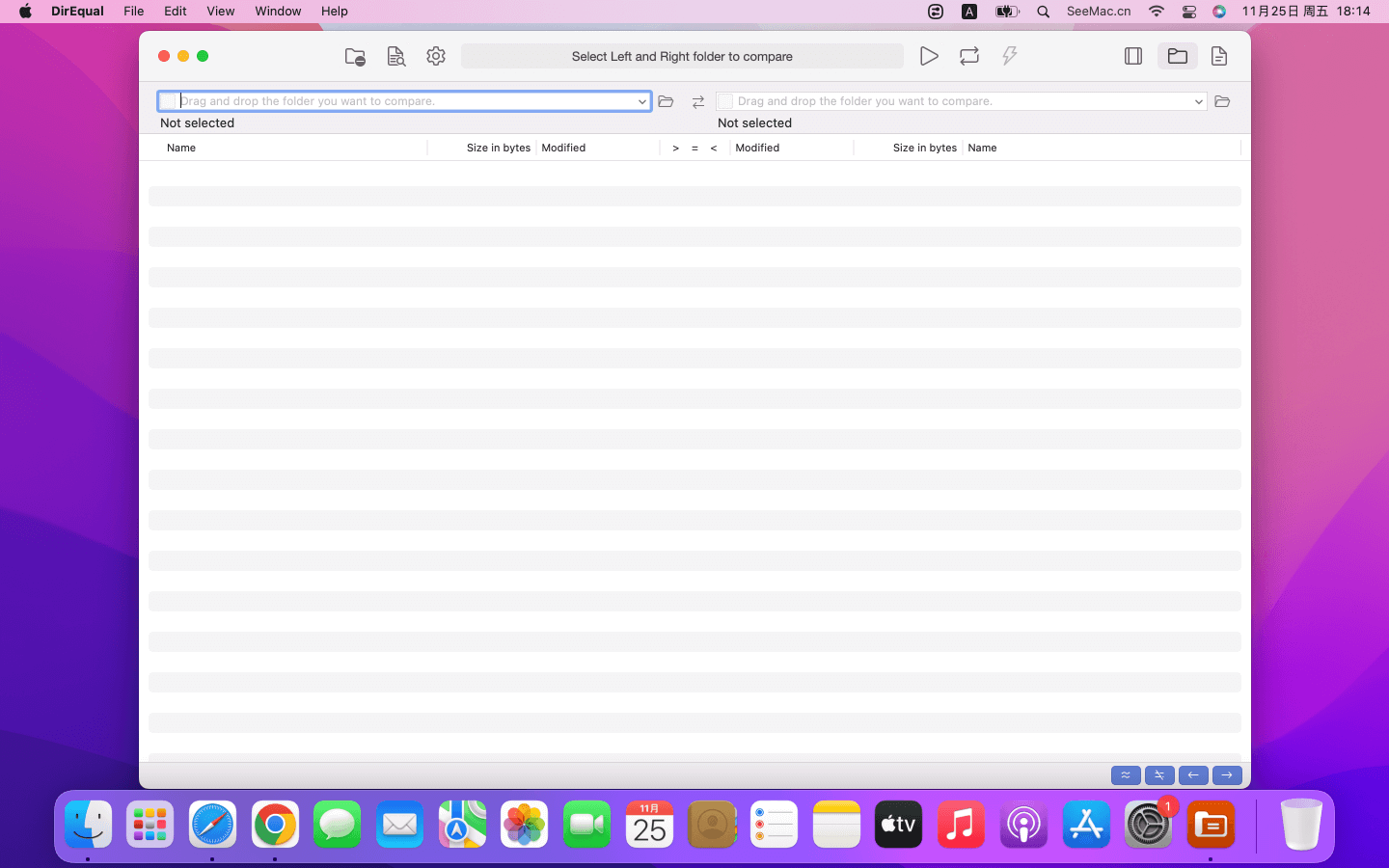The width and height of the screenshot is (1389, 868).
Task: Expand the right folder path dropdown
Action: click(x=1198, y=101)
